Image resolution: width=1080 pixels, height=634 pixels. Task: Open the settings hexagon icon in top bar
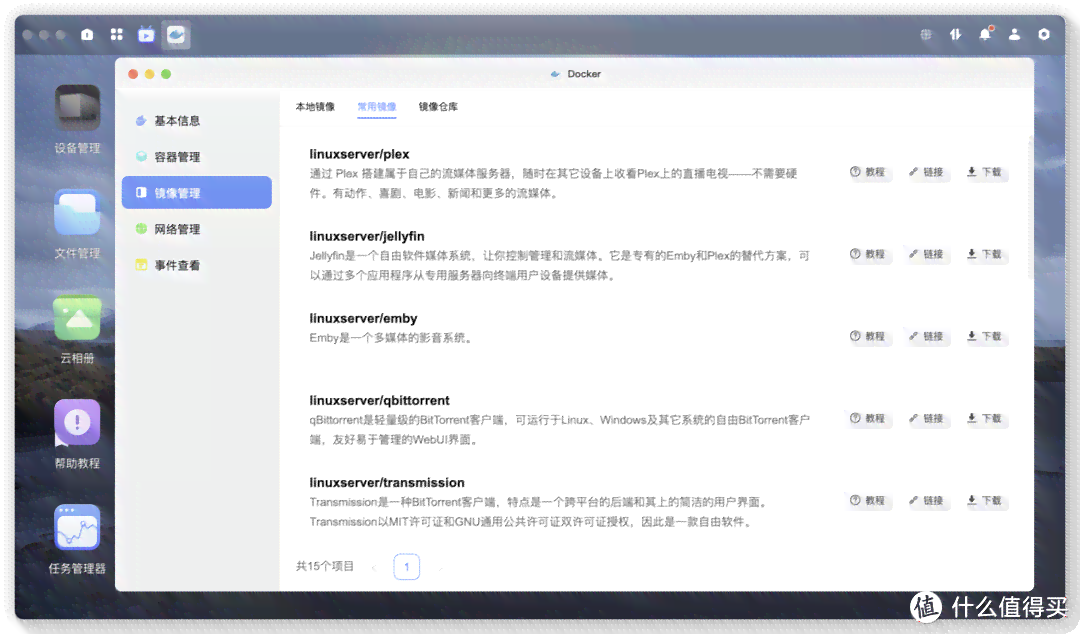click(1044, 34)
